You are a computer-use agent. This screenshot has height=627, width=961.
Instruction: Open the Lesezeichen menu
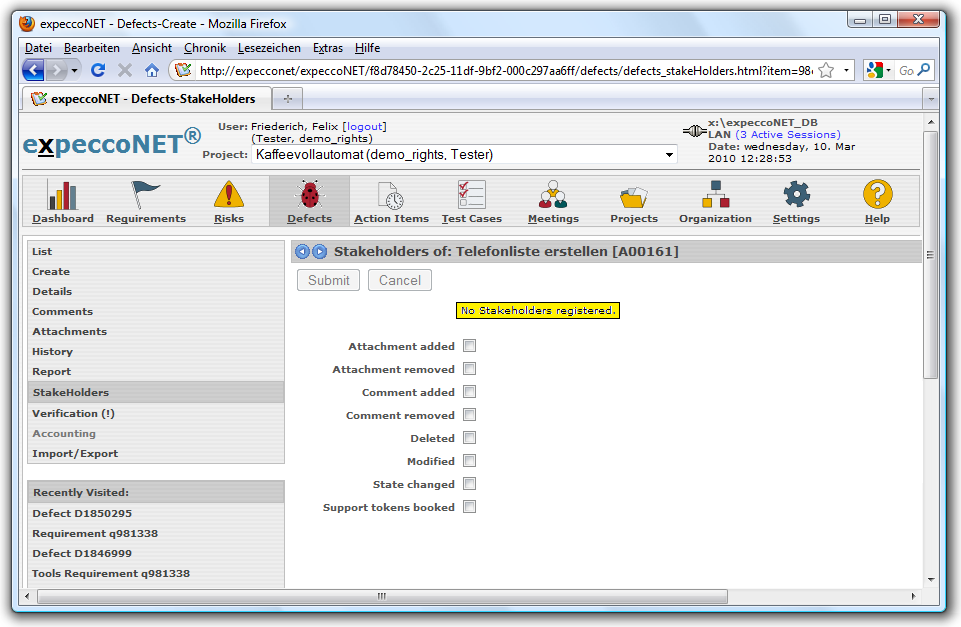(x=269, y=48)
